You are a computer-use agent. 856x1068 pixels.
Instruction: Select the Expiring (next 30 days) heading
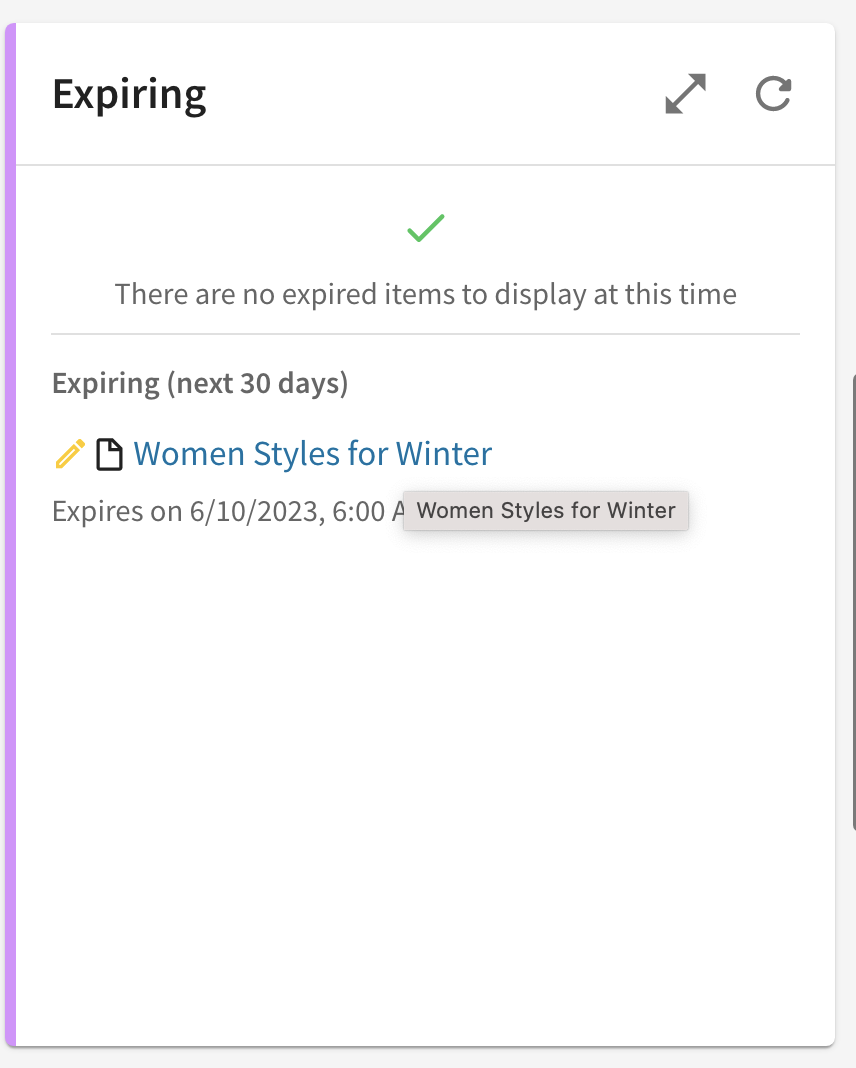(199, 383)
